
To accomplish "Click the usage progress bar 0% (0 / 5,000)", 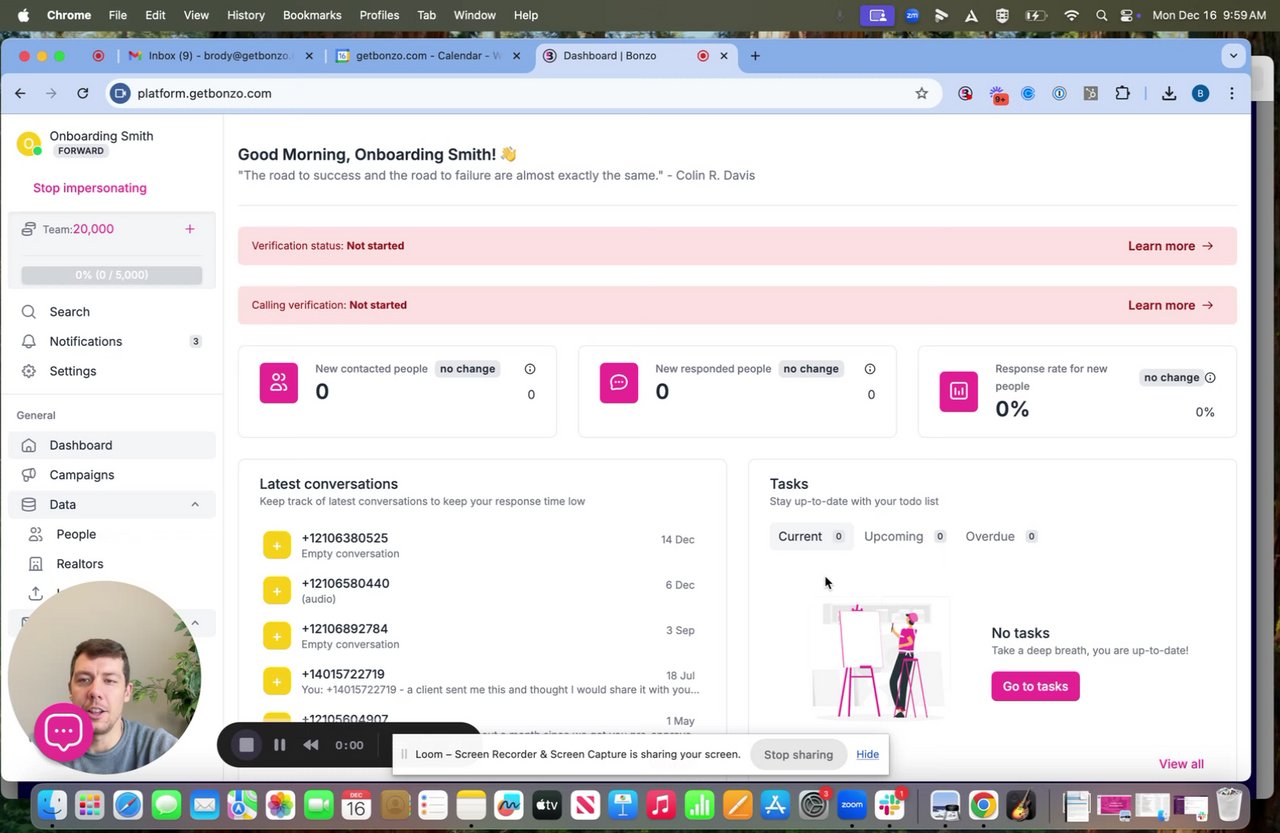I will 112,275.
